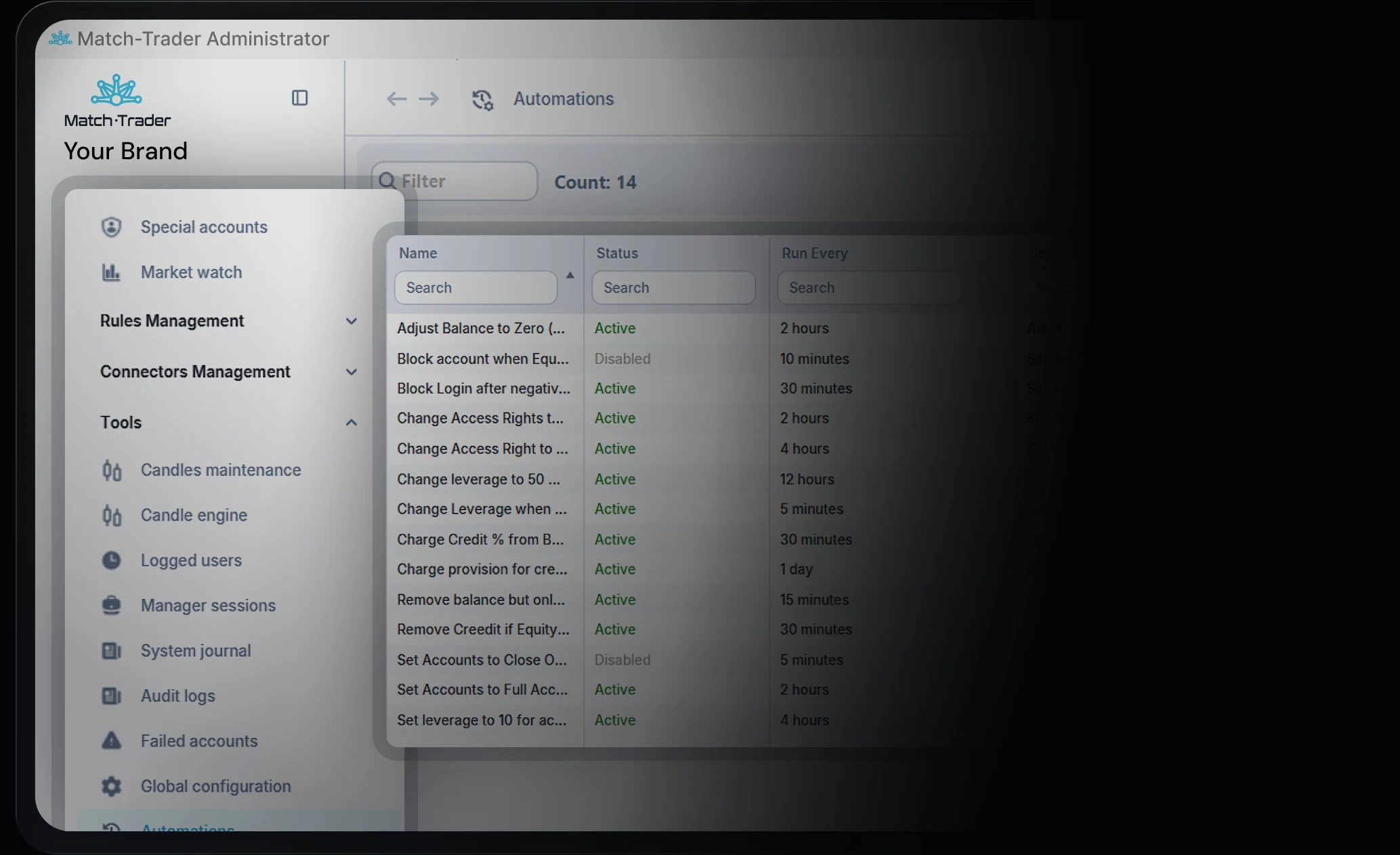Collapse the Tools section chevron
Viewport: 1400px width, 855px height.
click(351, 423)
